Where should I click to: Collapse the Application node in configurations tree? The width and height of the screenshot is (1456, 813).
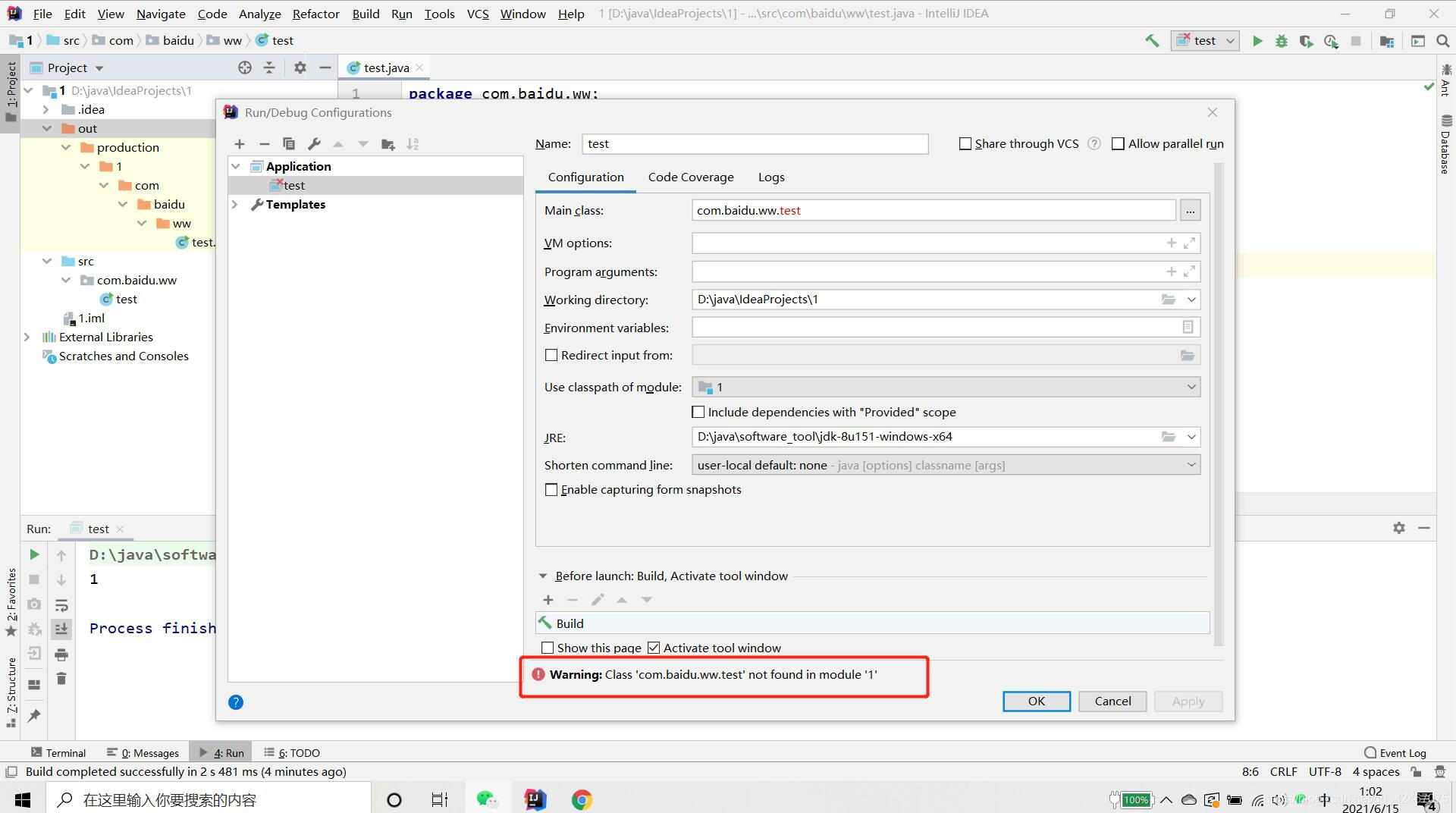pyautogui.click(x=236, y=166)
